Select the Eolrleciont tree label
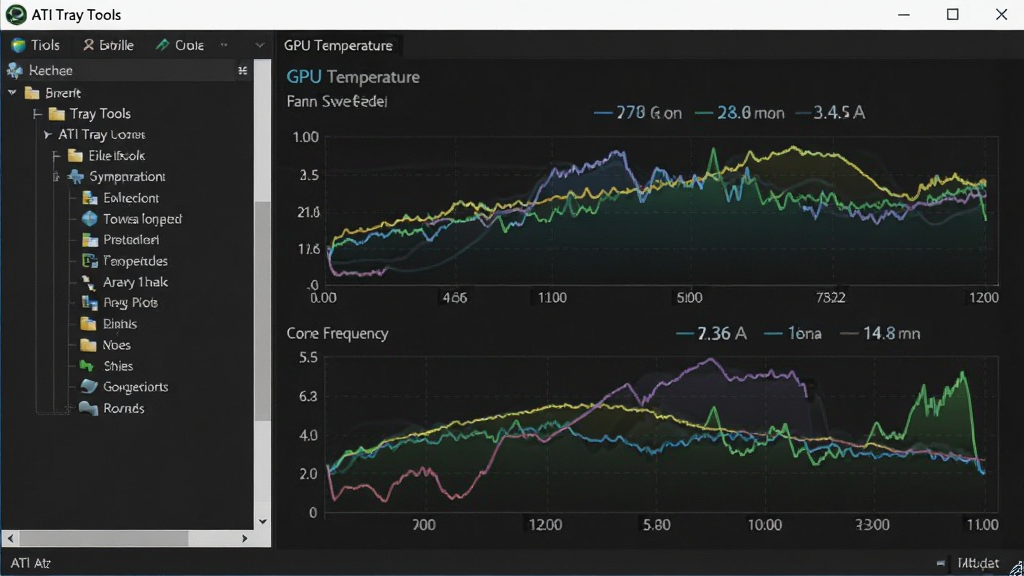Viewport: 1024px width, 576px height. click(131, 198)
